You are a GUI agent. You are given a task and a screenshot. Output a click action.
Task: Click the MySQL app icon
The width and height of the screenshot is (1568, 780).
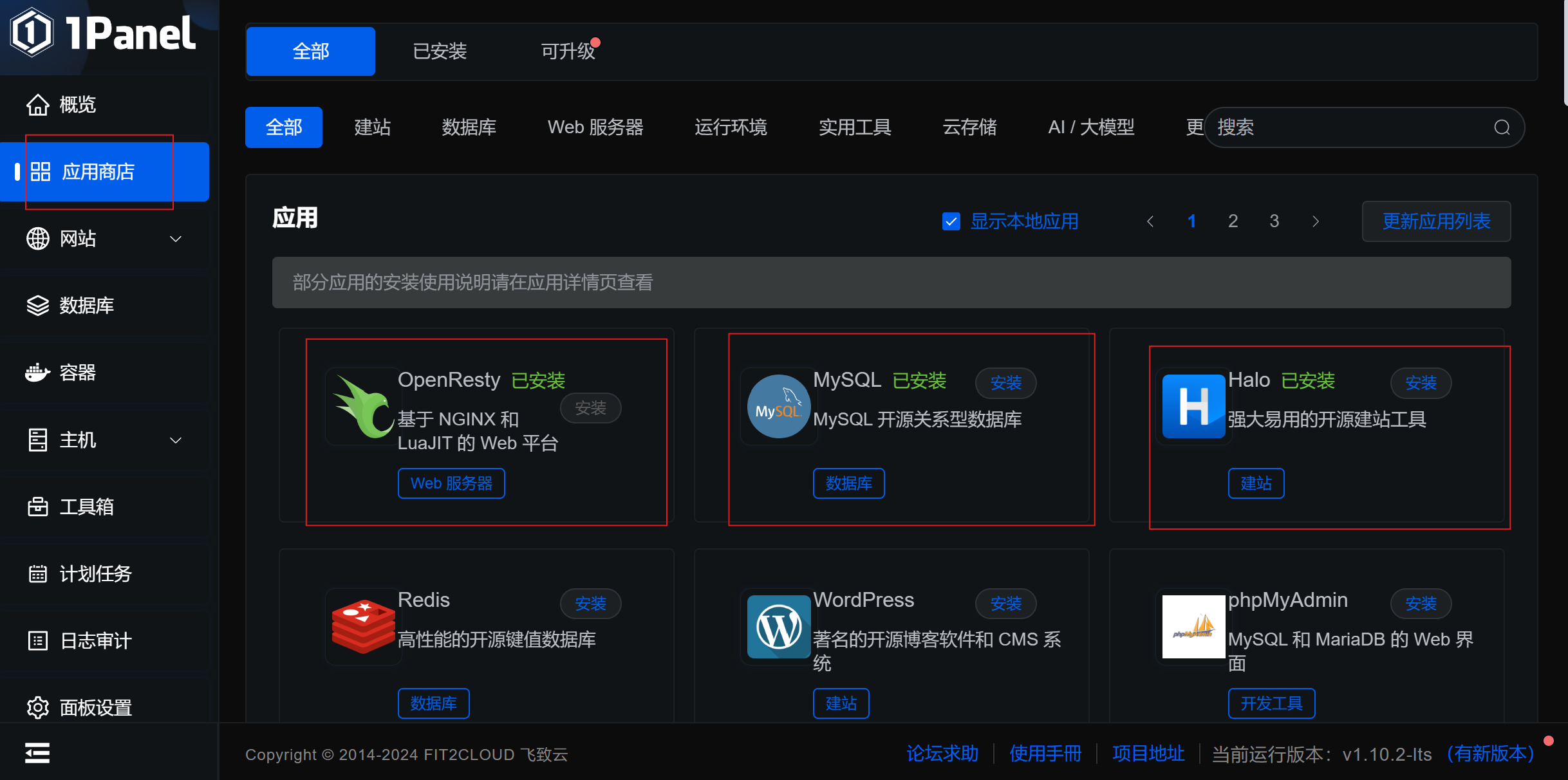point(778,406)
